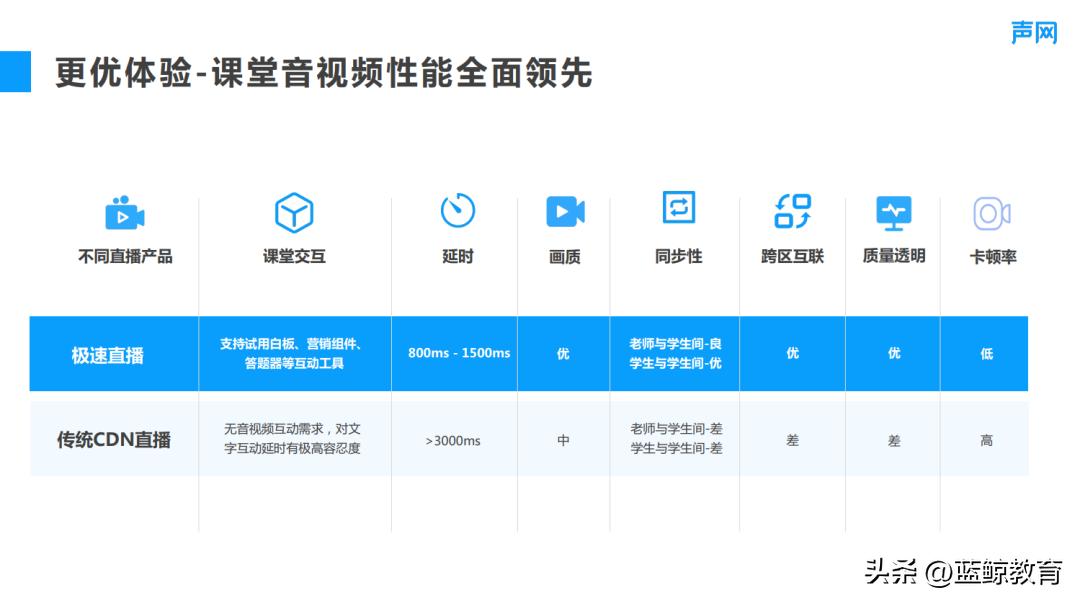Image resolution: width=1080 pixels, height=603 pixels.
Task: Click the 低 cell under 卡顿率
Action: [988, 353]
